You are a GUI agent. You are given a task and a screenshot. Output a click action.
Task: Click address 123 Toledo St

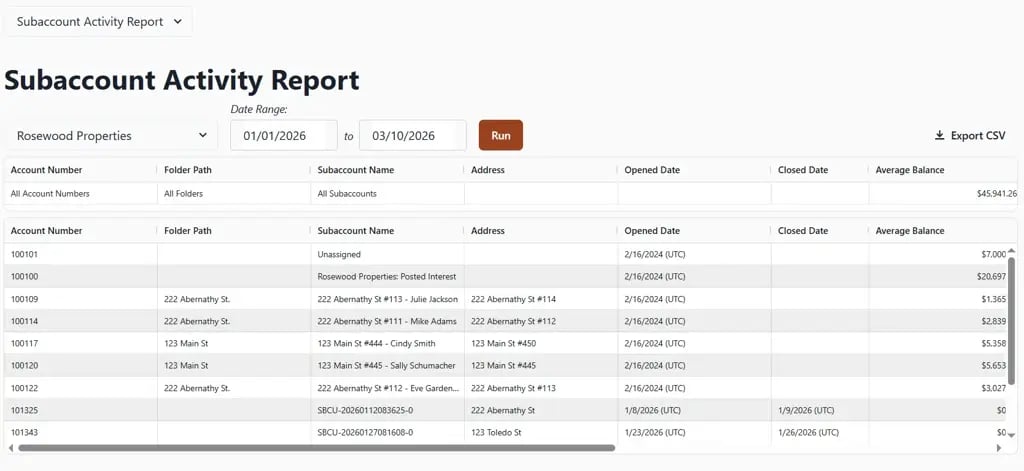[494, 432]
